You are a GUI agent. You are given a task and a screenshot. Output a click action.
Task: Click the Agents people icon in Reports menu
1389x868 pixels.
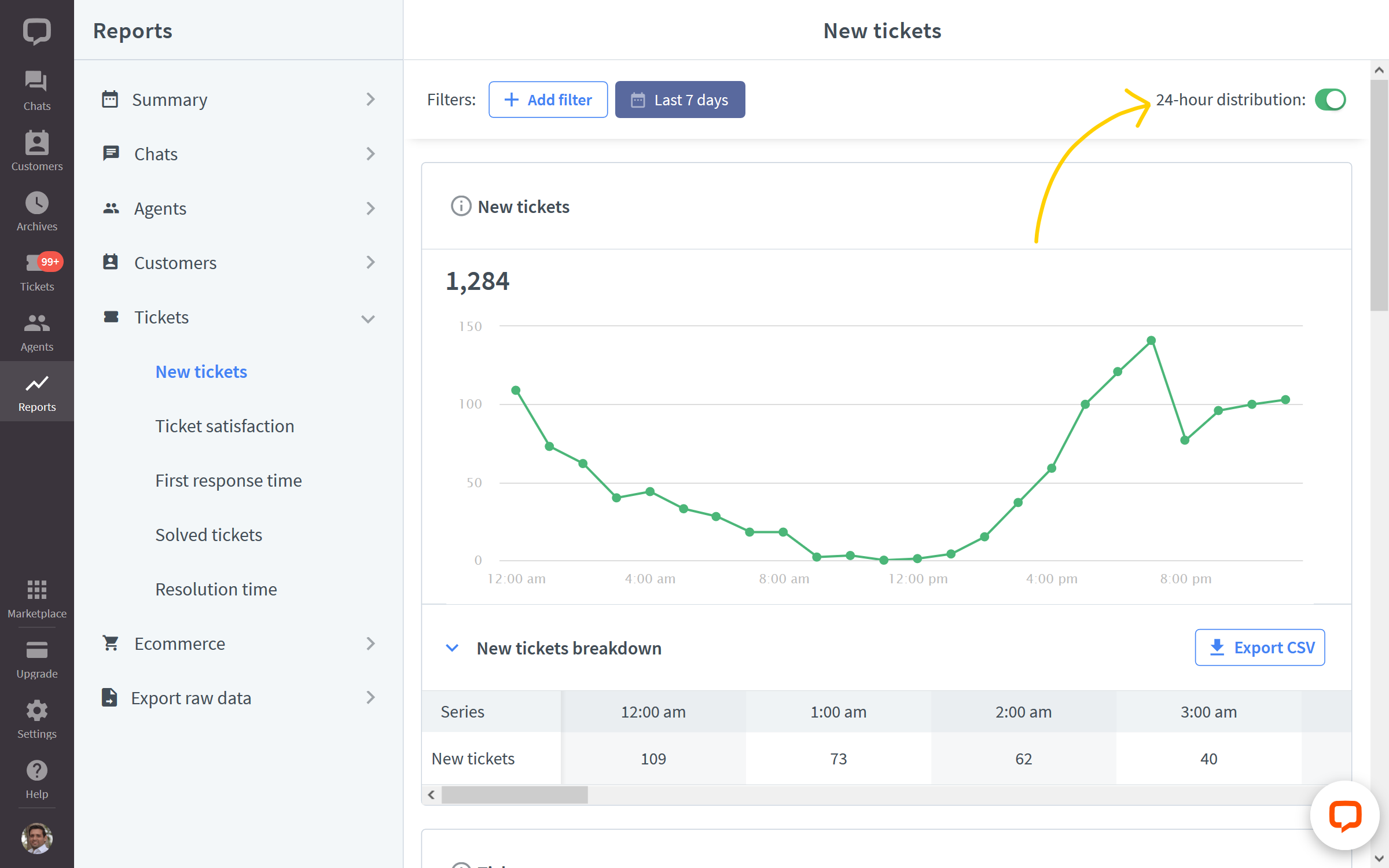click(x=111, y=208)
